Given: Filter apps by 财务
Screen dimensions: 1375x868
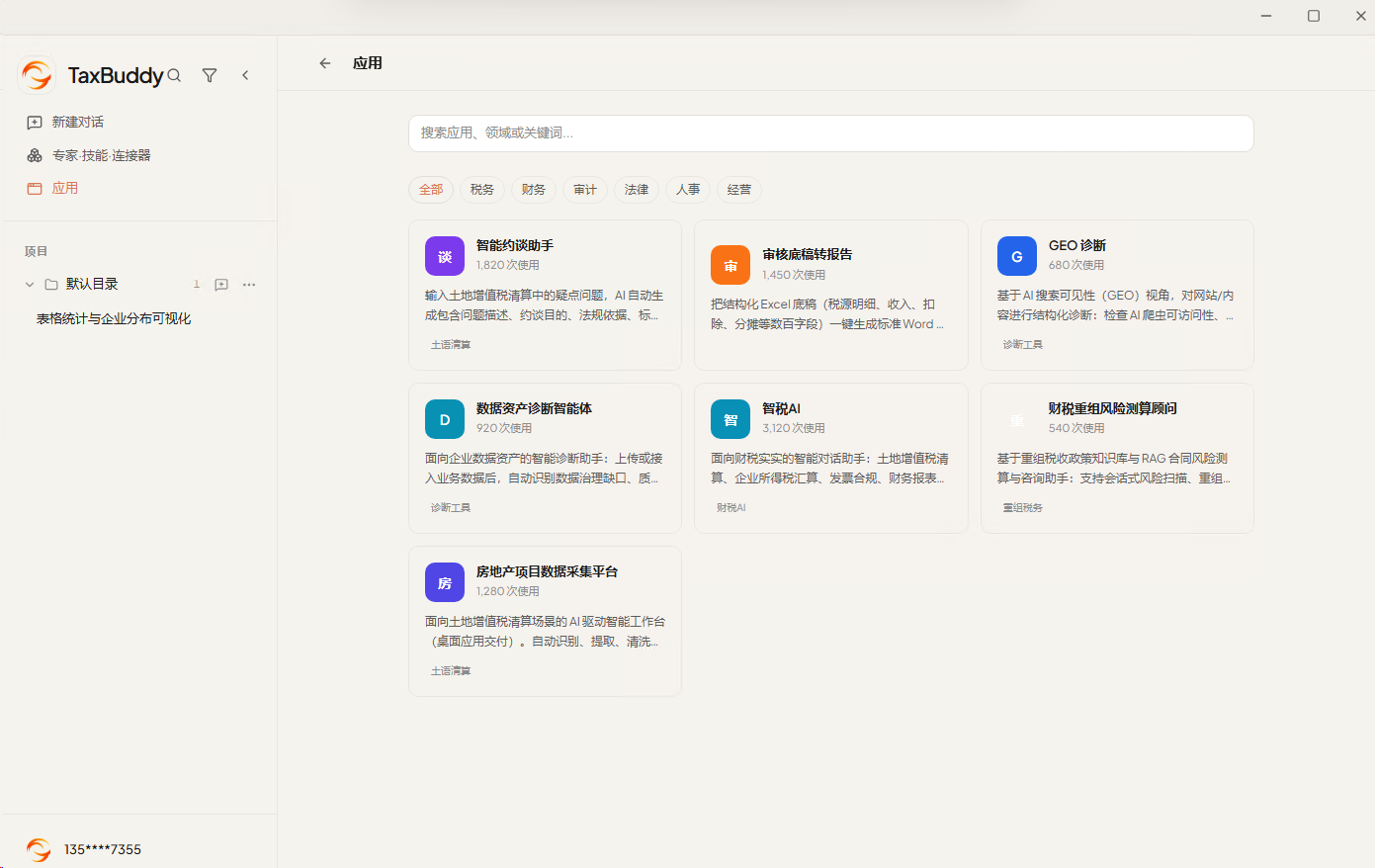Looking at the screenshot, I should point(534,190).
